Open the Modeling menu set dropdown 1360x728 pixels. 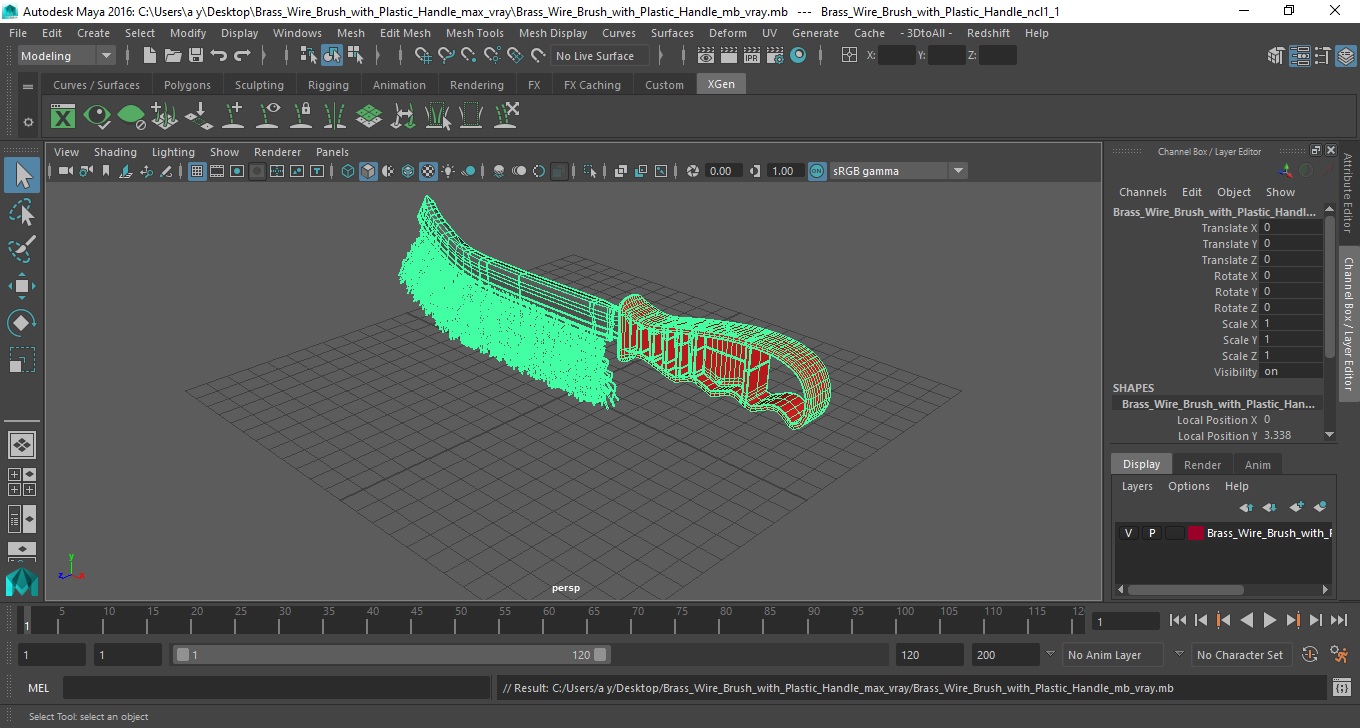(x=67, y=56)
